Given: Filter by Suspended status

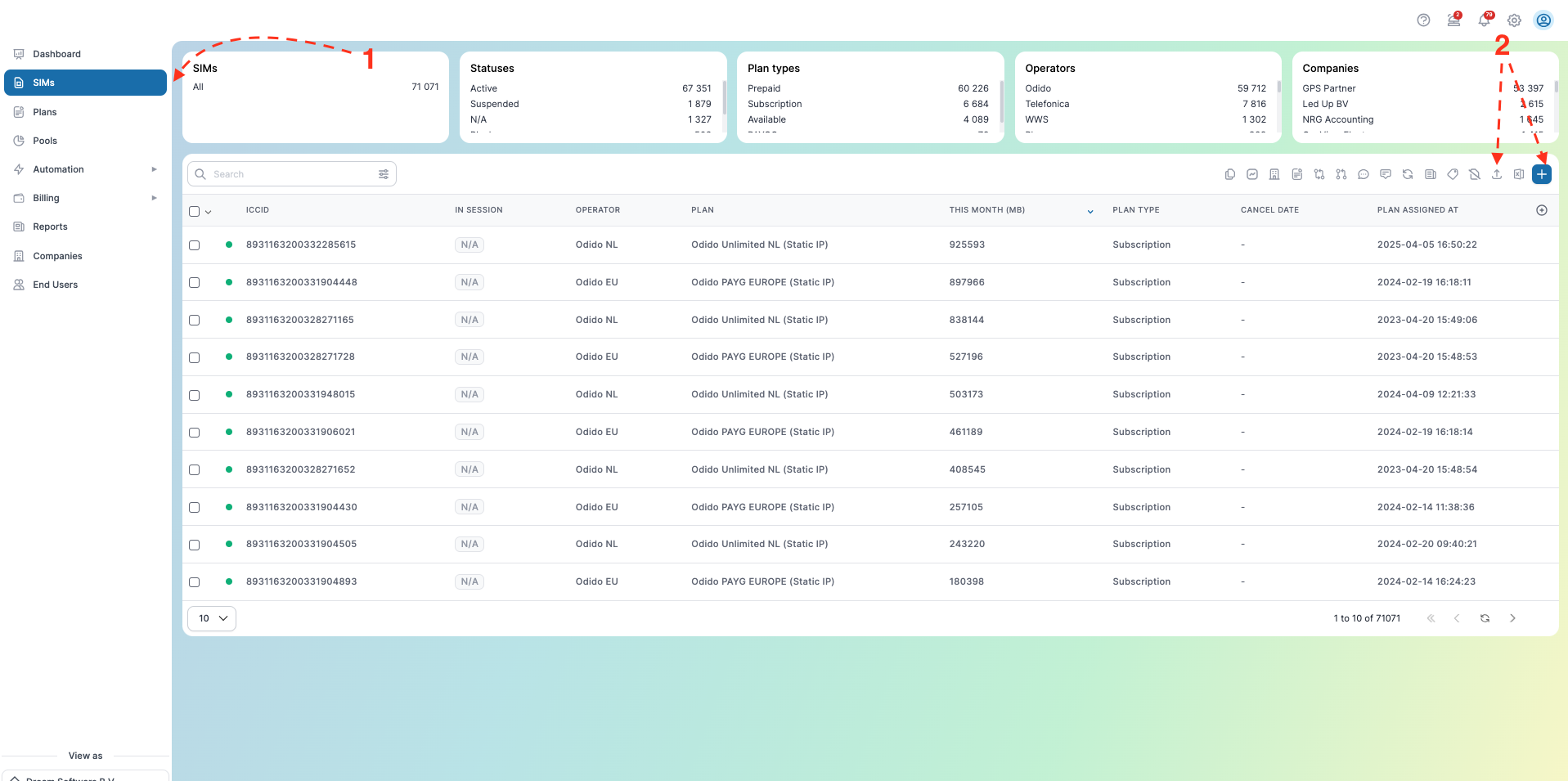Looking at the screenshot, I should pyautogui.click(x=591, y=104).
